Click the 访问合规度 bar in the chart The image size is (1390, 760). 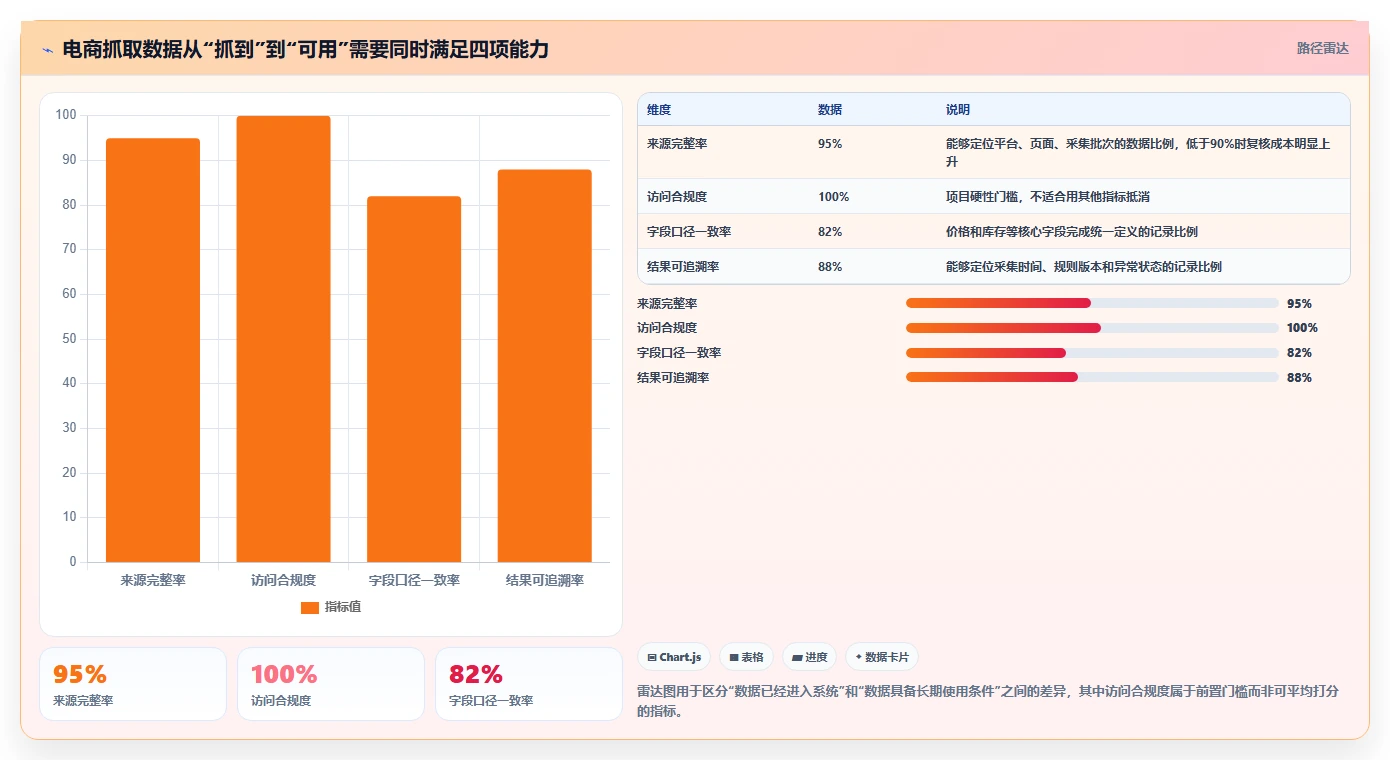[283, 339]
